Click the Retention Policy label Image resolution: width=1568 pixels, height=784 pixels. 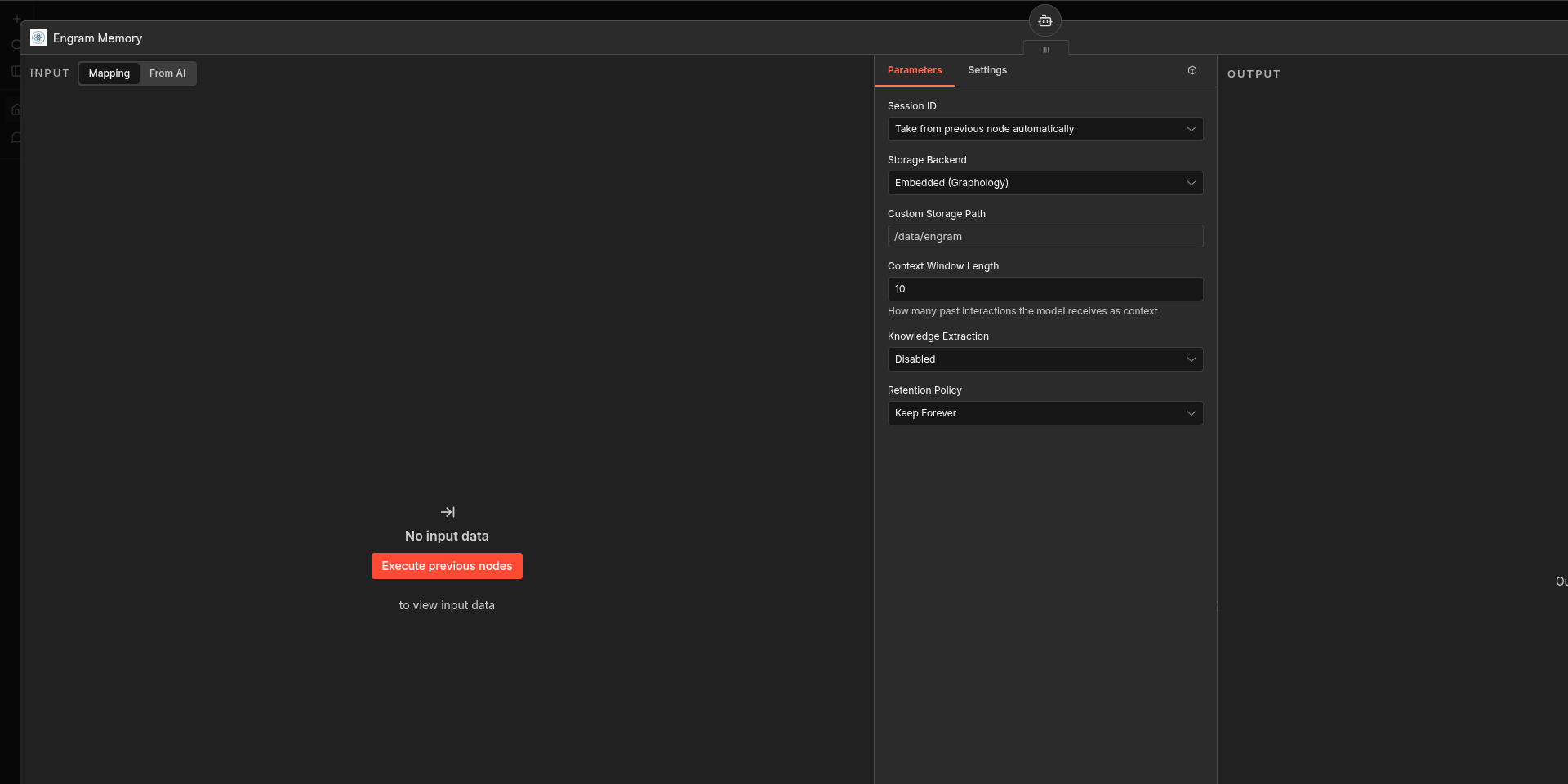[x=924, y=390]
